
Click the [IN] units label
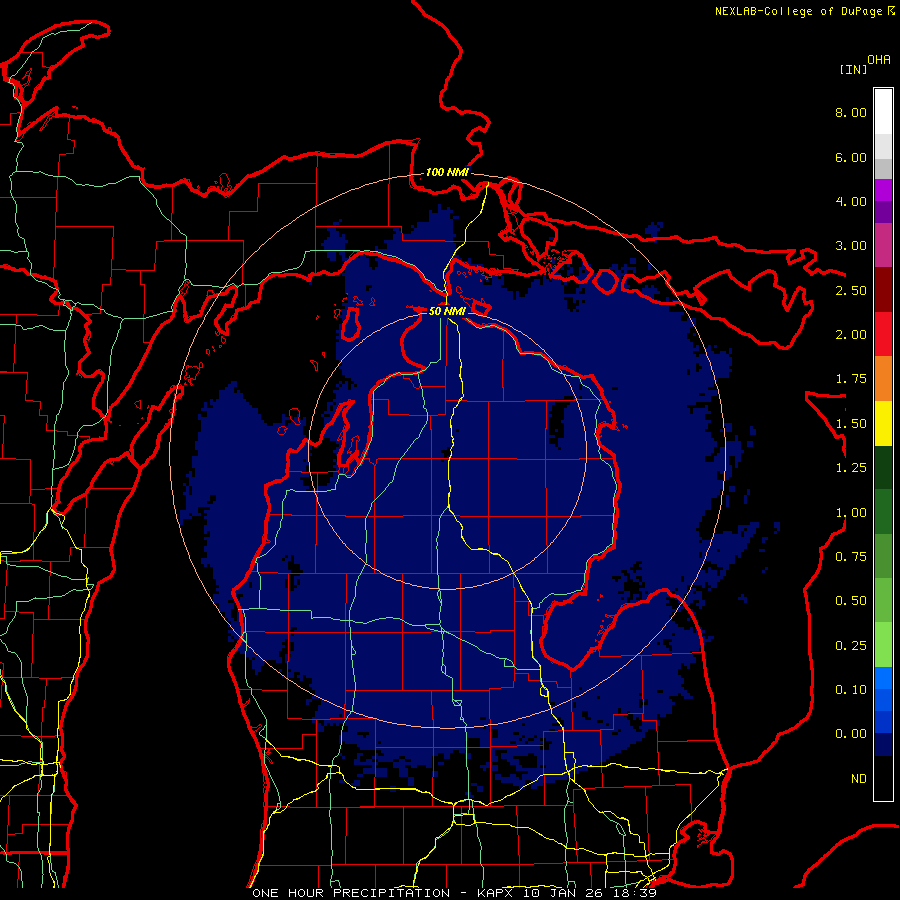pyautogui.click(x=852, y=69)
